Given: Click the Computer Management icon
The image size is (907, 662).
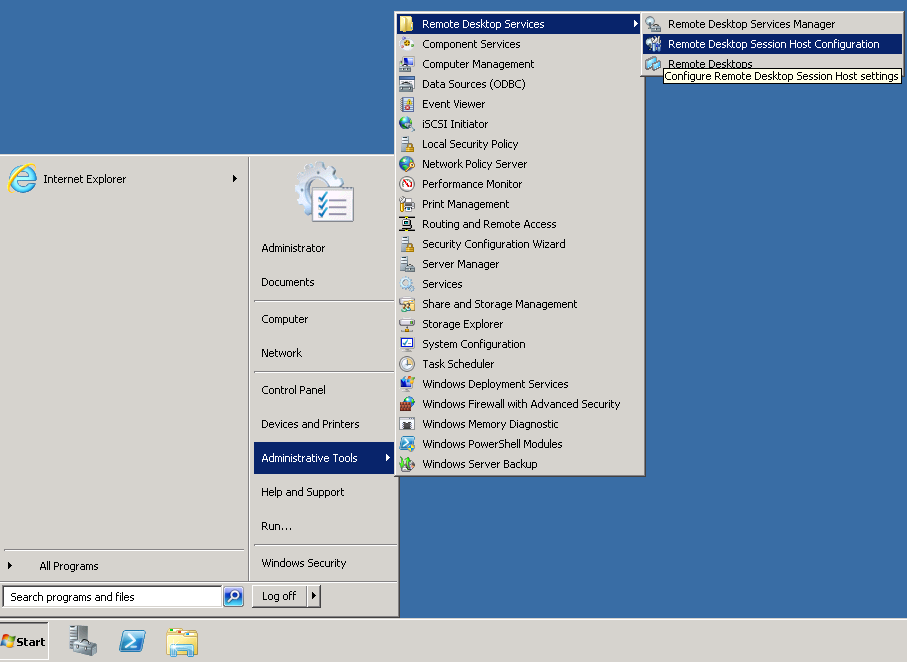Looking at the screenshot, I should pos(407,64).
